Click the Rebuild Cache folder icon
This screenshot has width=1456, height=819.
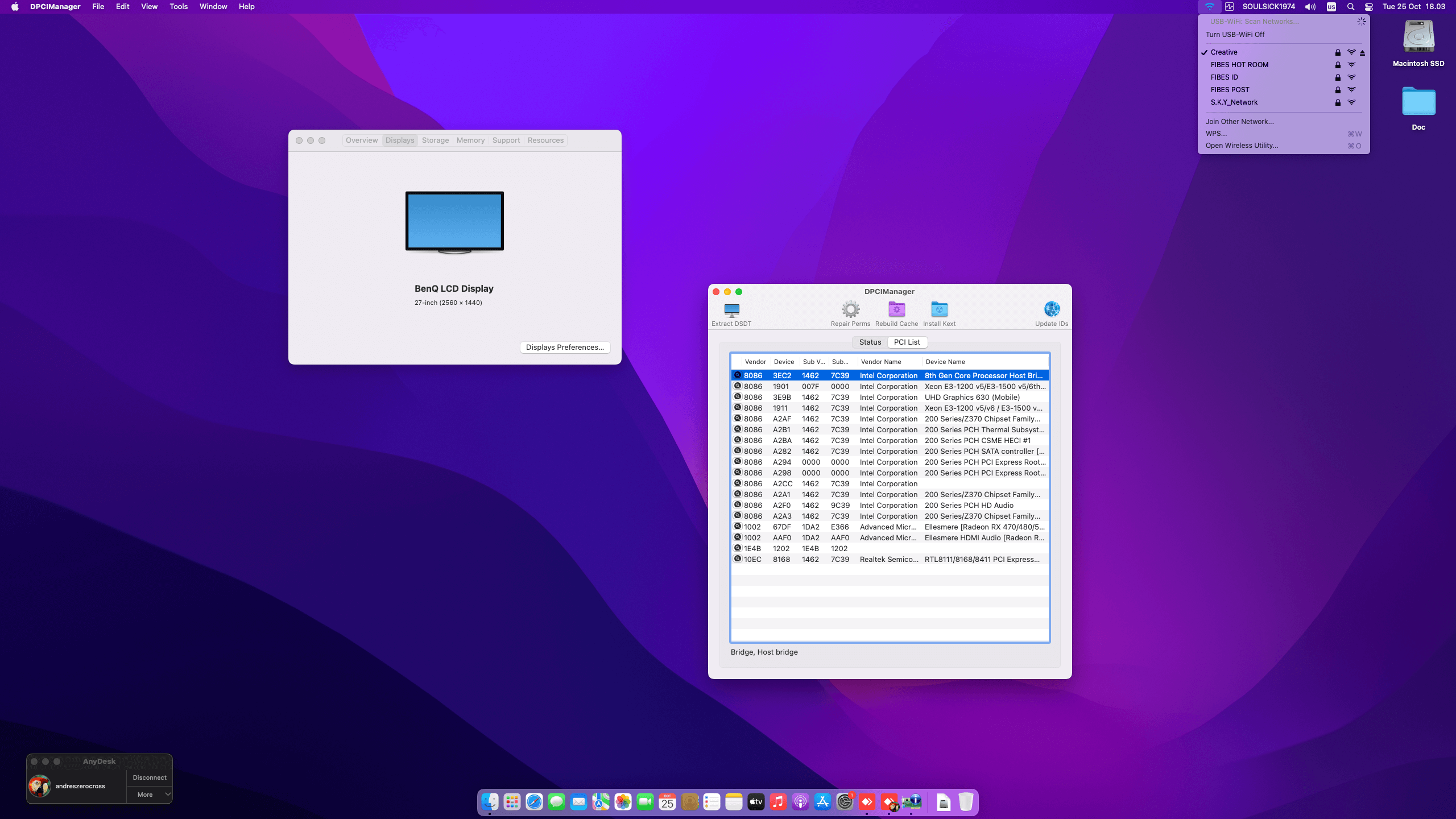(896, 309)
